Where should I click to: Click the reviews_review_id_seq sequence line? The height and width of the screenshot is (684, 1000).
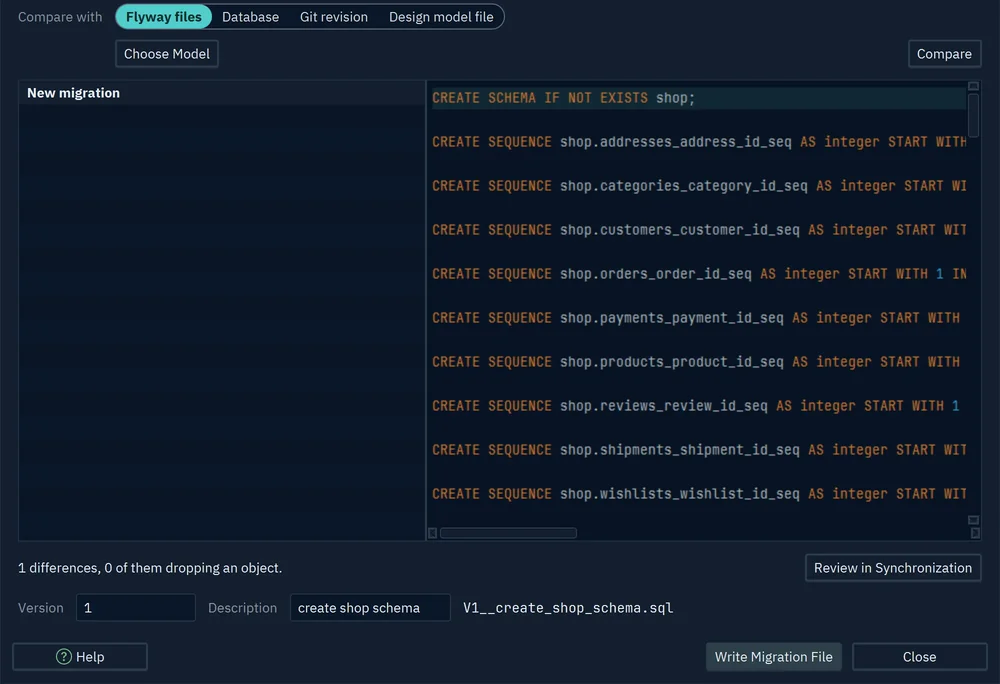[699, 405]
